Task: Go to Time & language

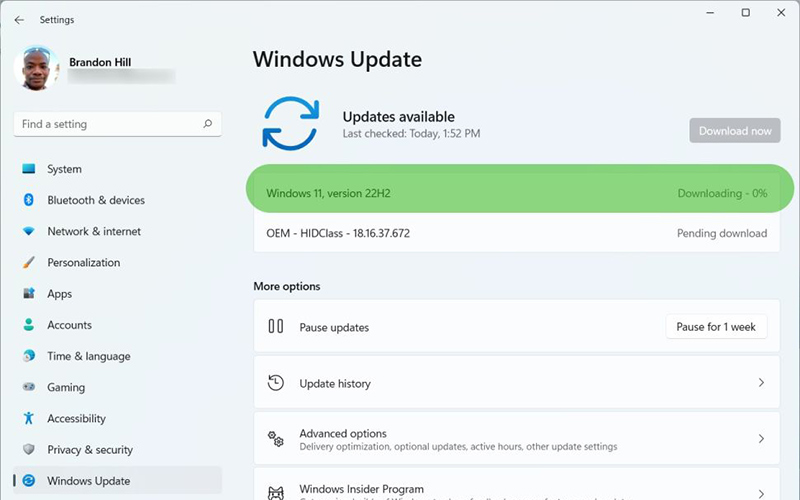Action: 117,356
